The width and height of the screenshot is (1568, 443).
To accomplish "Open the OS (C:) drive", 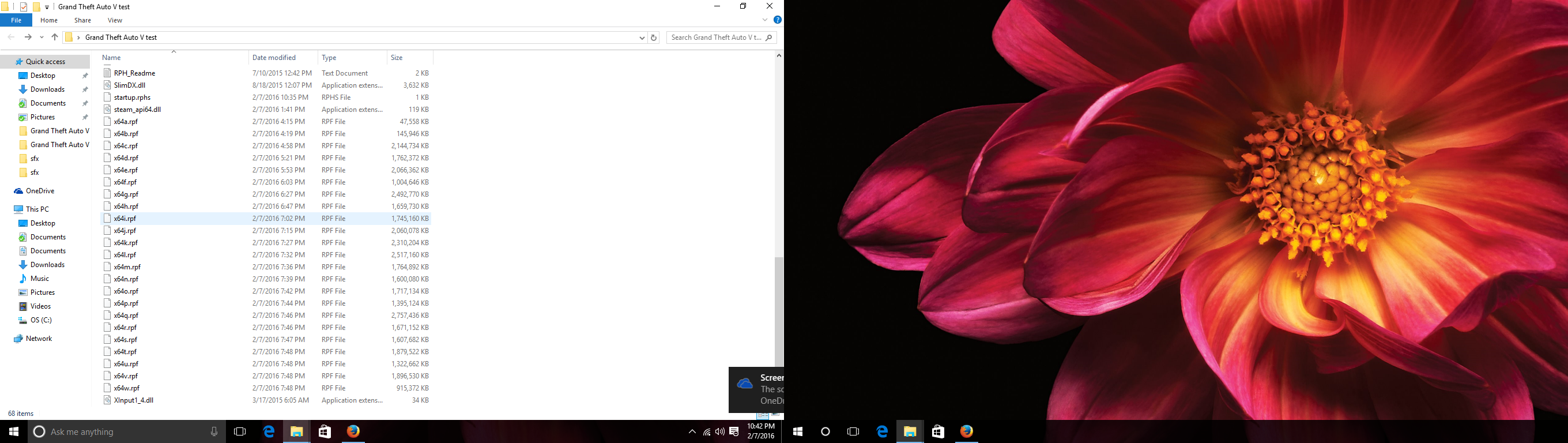I will [41, 320].
